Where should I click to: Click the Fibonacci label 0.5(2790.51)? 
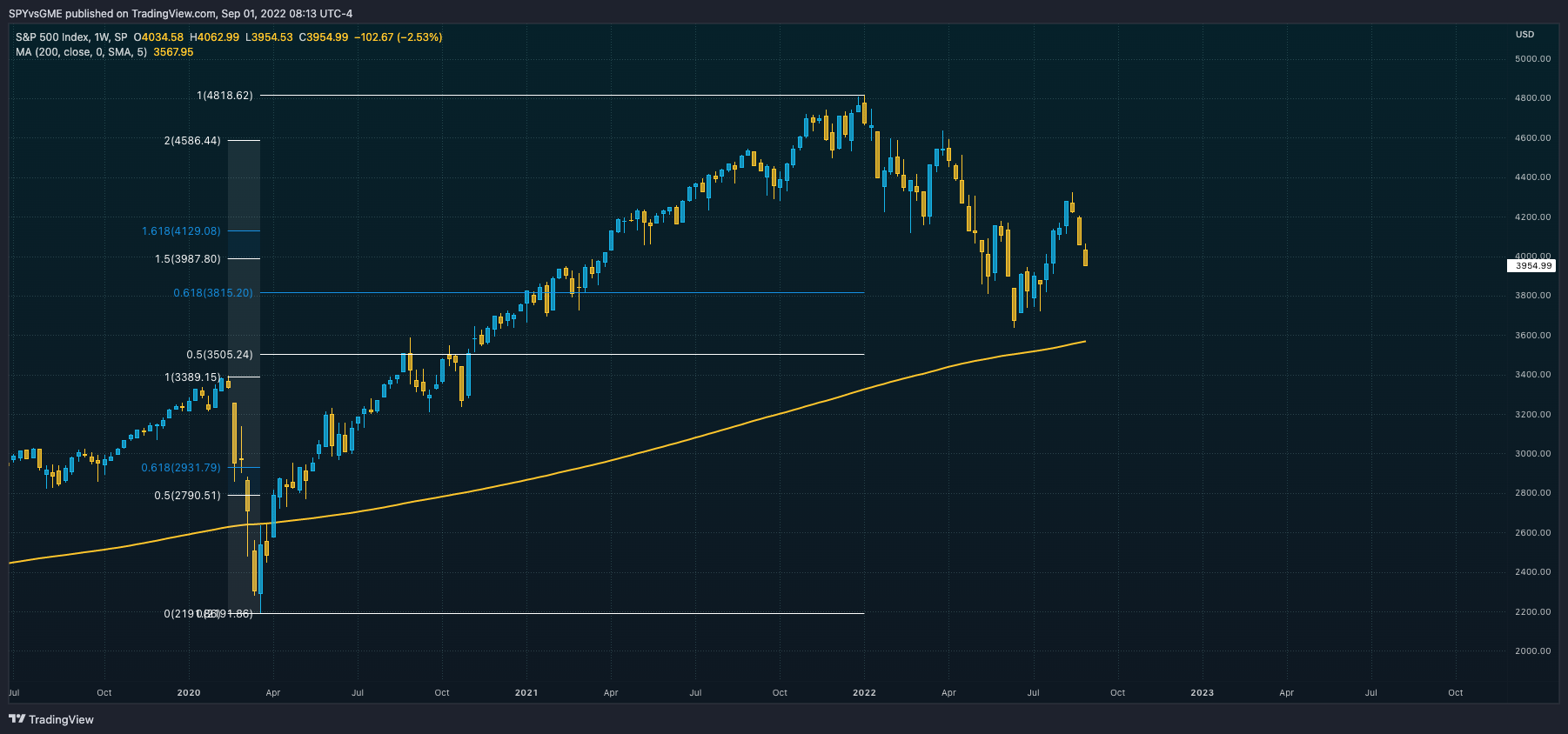point(188,496)
